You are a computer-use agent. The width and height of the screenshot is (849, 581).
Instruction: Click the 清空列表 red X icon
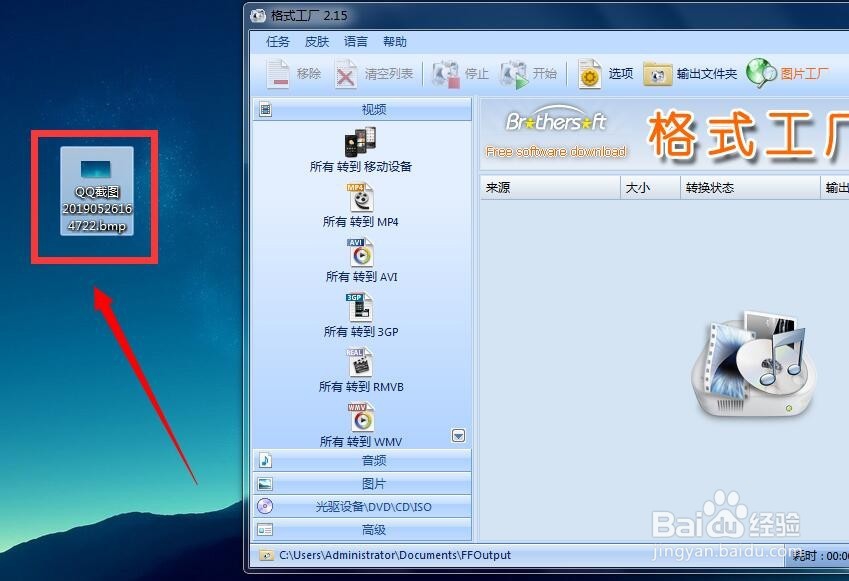pyautogui.click(x=345, y=74)
